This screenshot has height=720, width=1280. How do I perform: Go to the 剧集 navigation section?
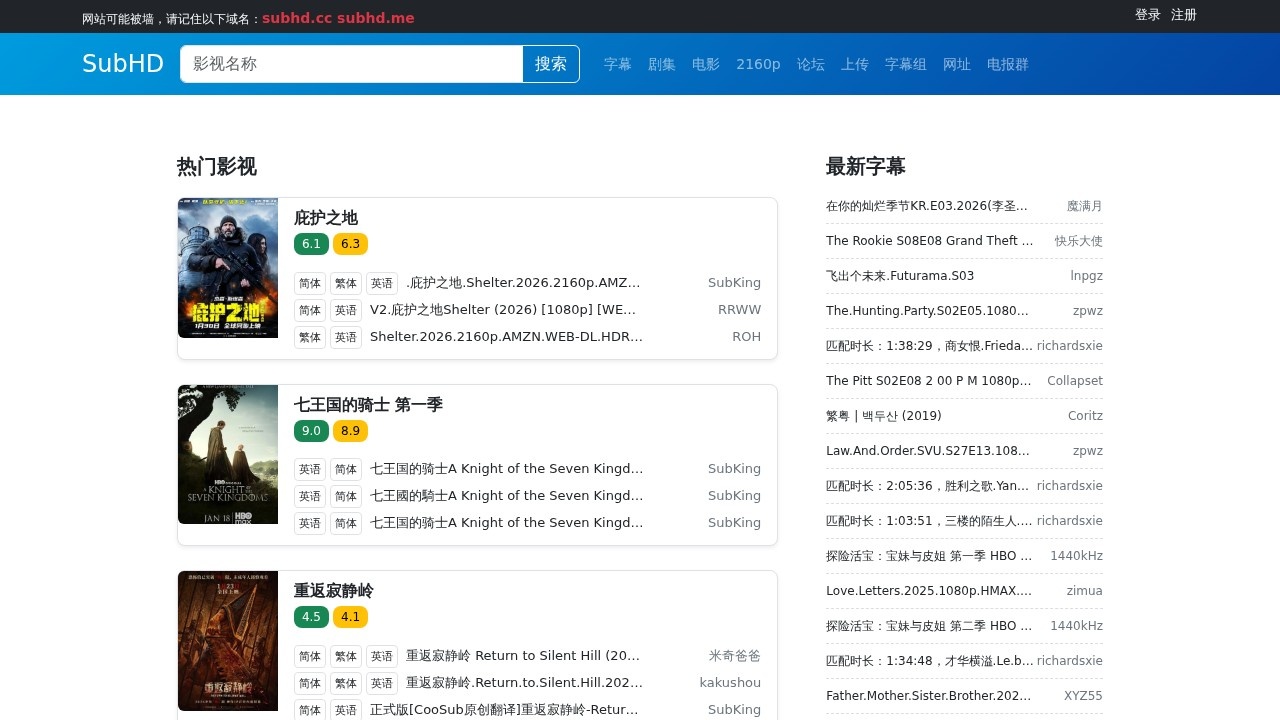(661, 64)
